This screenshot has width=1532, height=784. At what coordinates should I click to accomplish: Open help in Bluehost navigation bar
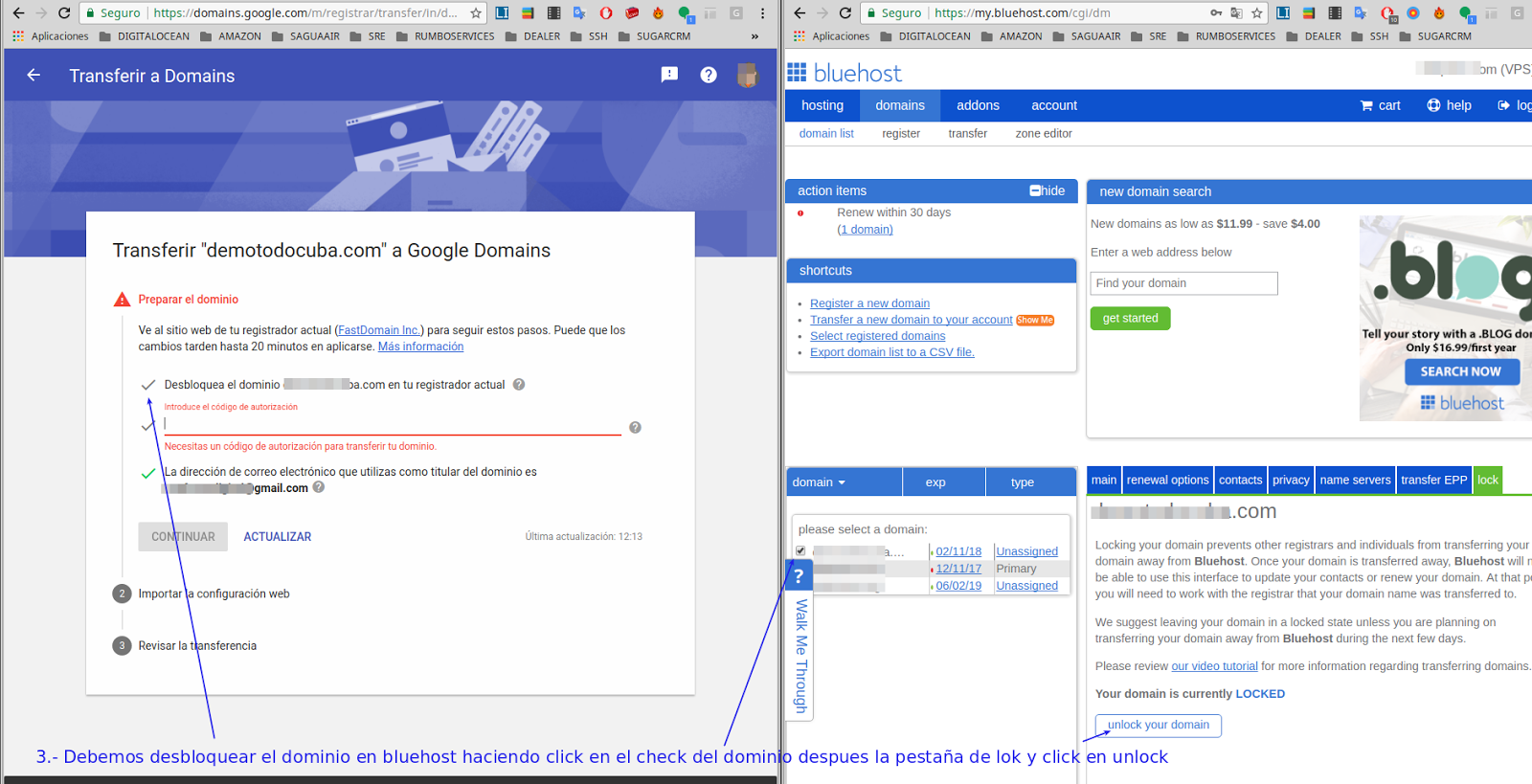pyautogui.click(x=1449, y=105)
